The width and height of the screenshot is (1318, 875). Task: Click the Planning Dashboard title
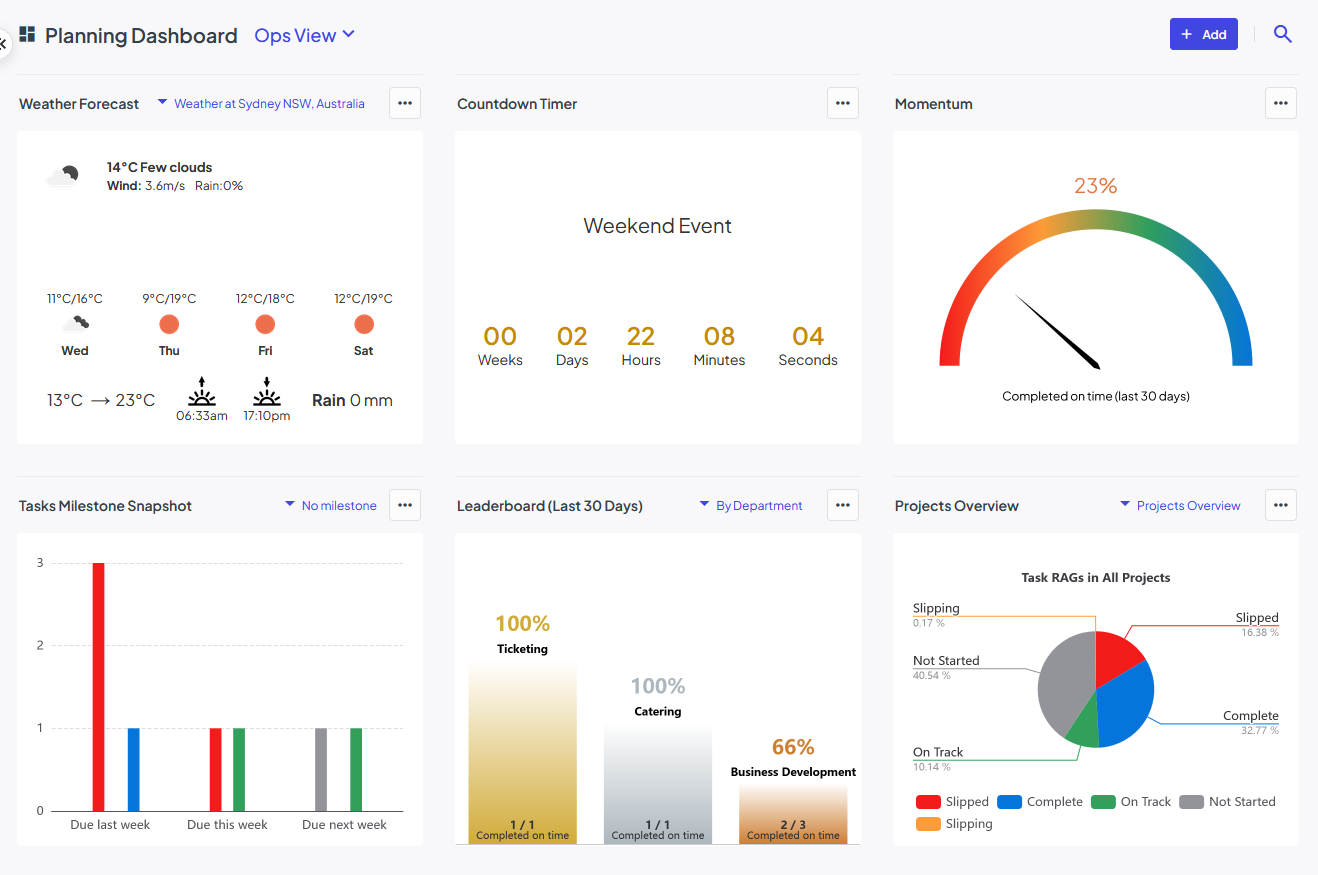tap(141, 35)
